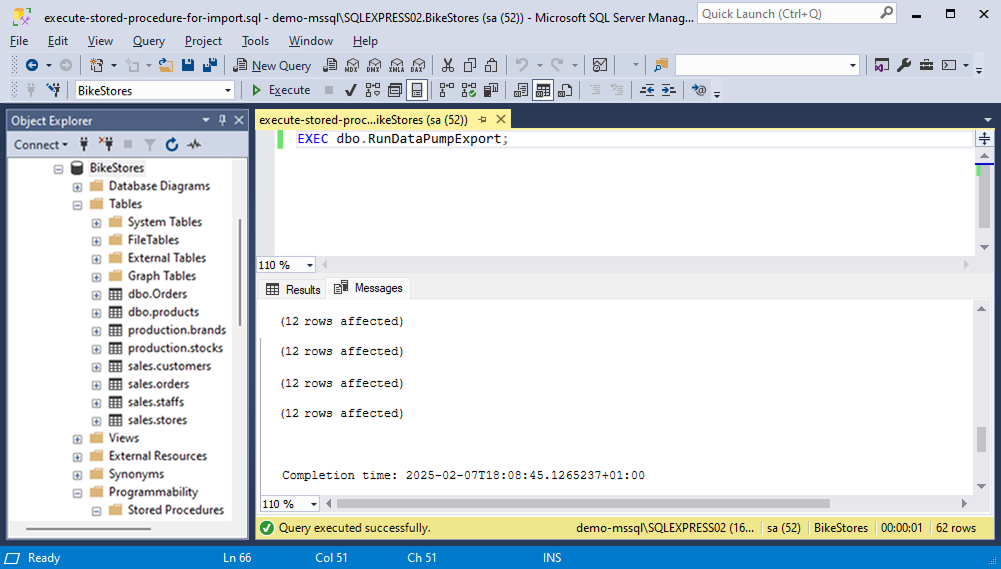
Task: Toggle Include Live Query Statistics
Action: [469, 91]
